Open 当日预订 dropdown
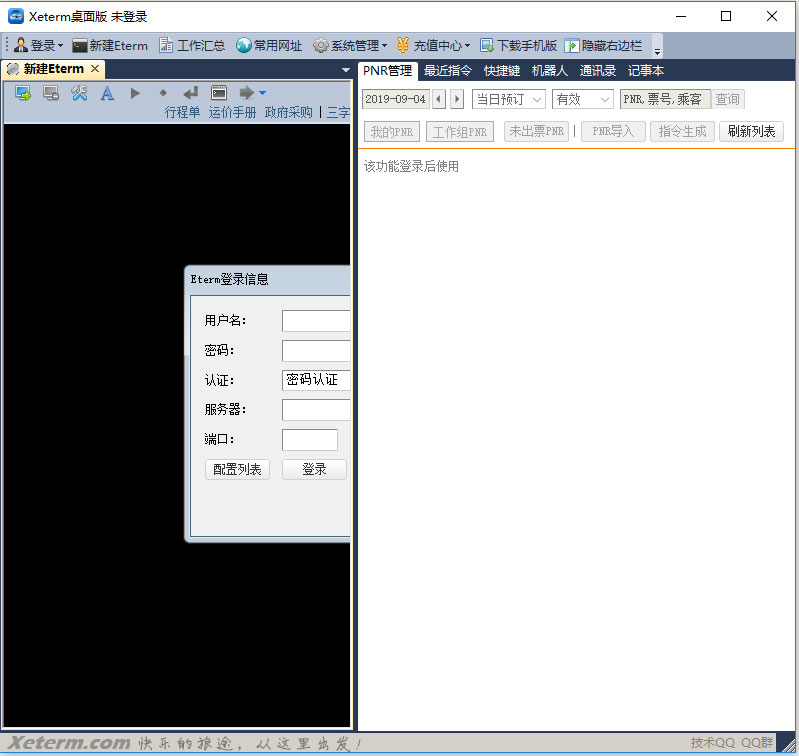 (x=509, y=99)
